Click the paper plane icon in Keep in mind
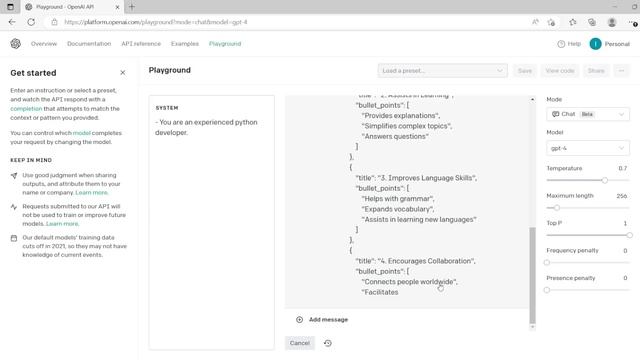The width and height of the screenshot is (640, 360). coord(14,176)
